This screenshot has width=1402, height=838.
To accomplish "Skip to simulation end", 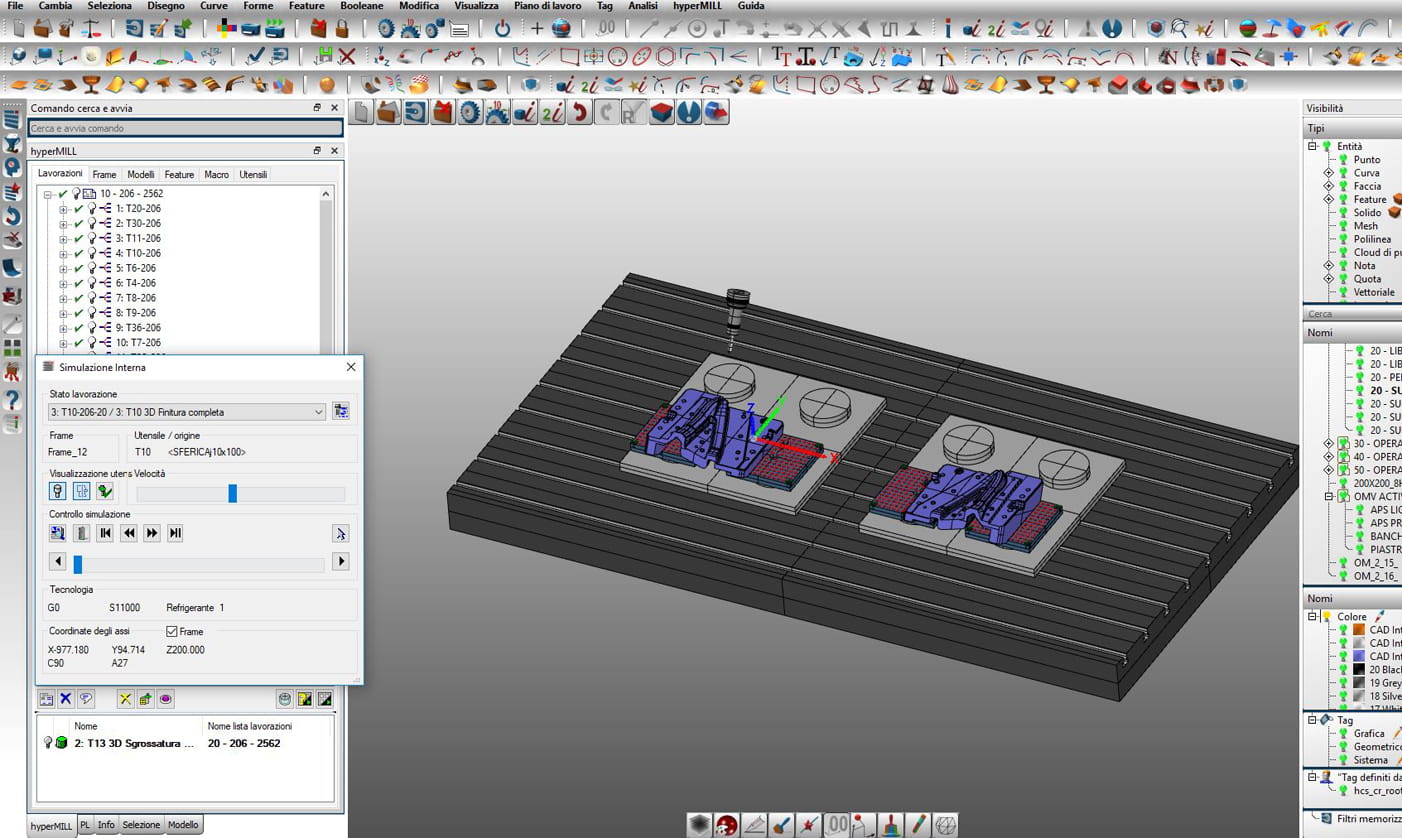I will 176,533.
